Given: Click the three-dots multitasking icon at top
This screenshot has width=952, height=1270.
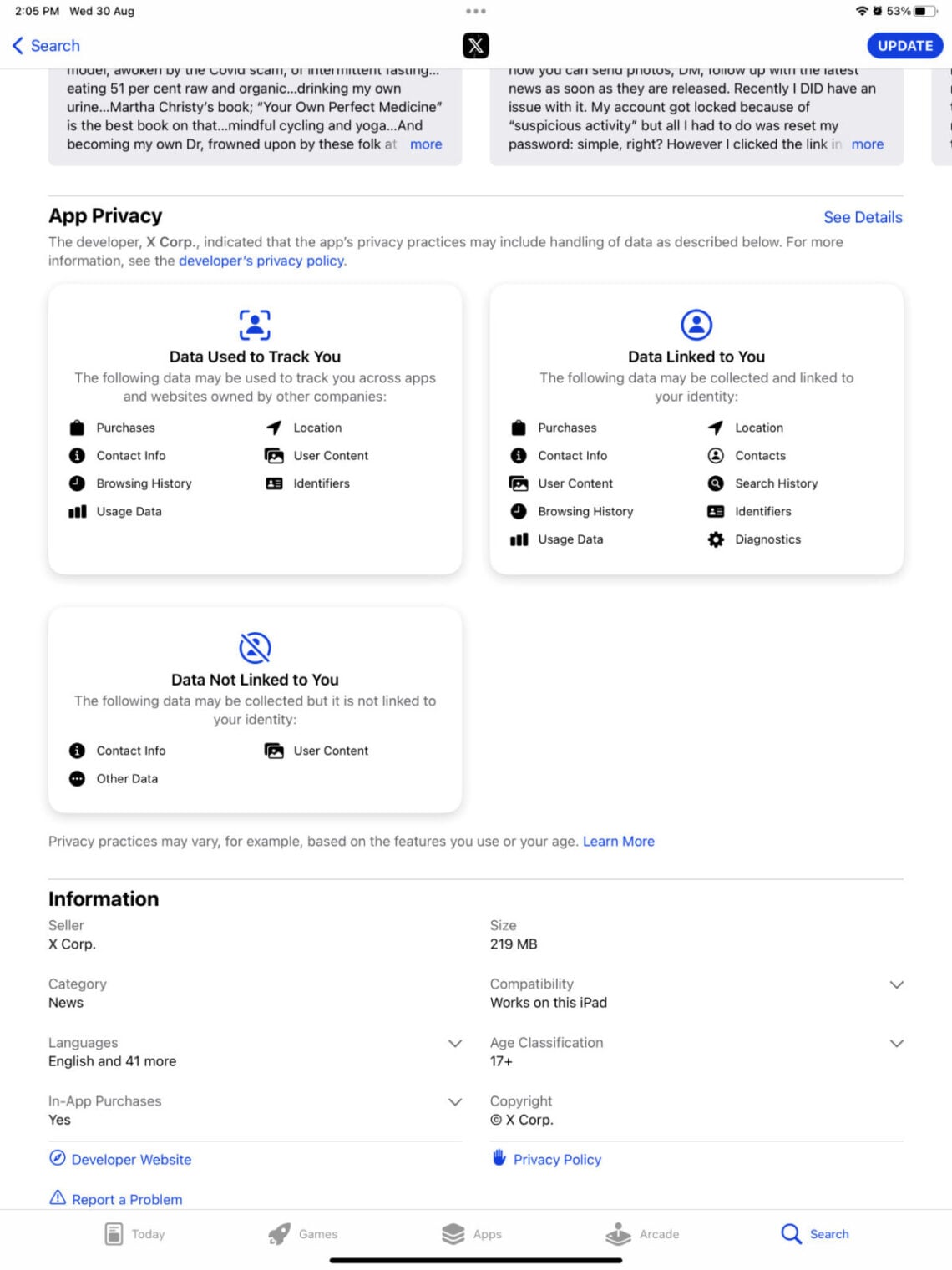Looking at the screenshot, I should click(x=476, y=11).
